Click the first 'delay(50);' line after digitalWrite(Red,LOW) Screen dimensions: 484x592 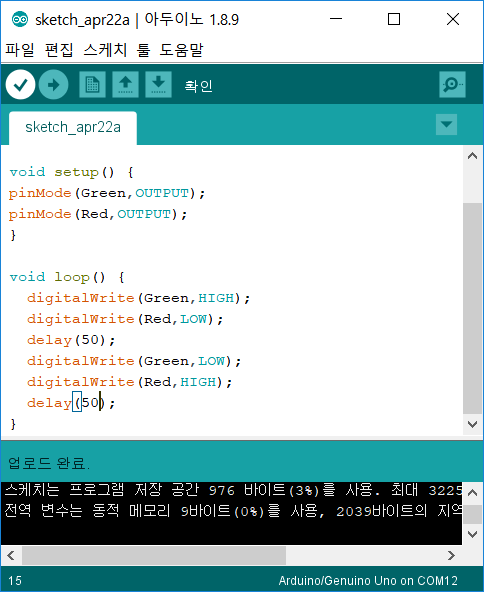[x=71, y=340]
